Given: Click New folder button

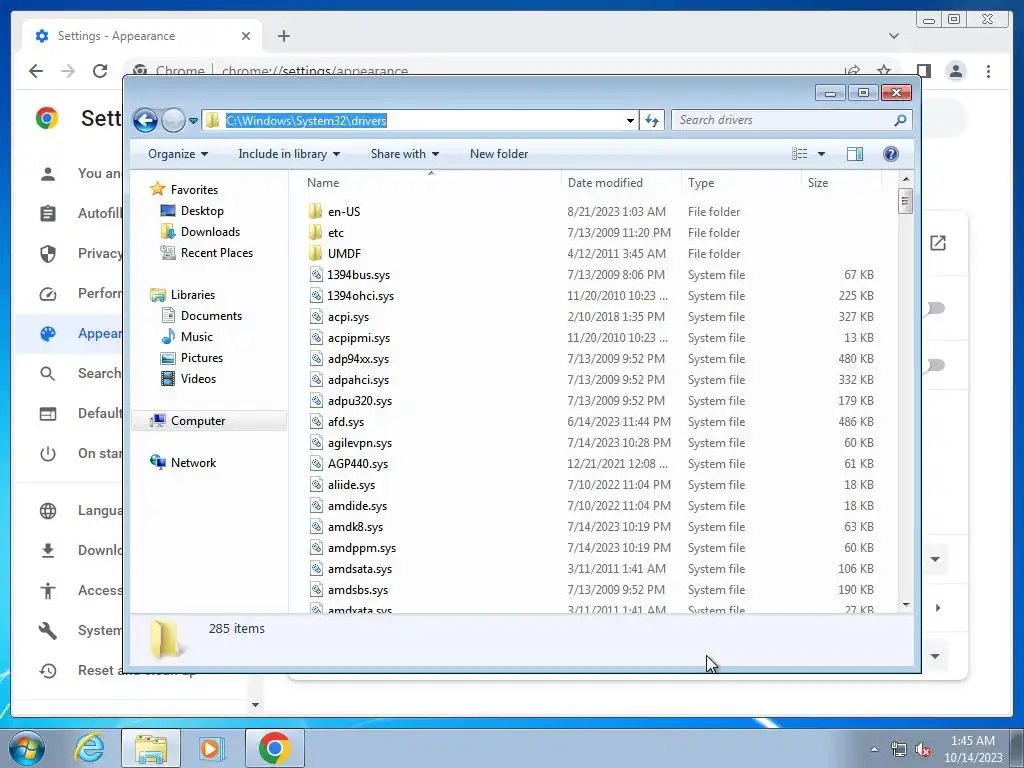Looking at the screenshot, I should coord(499,154).
